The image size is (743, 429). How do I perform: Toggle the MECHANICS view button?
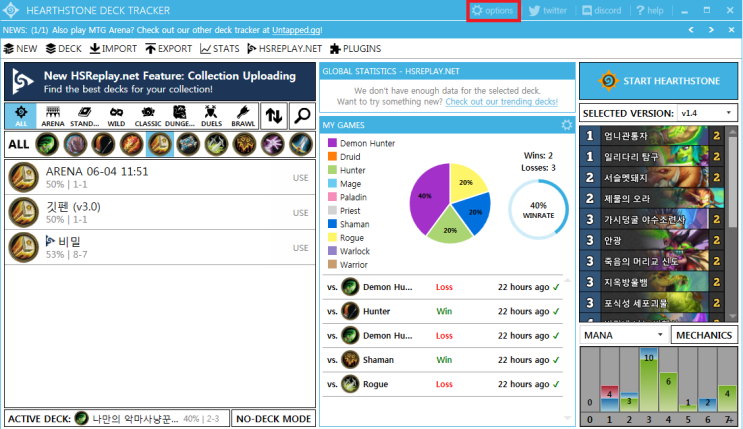point(704,335)
